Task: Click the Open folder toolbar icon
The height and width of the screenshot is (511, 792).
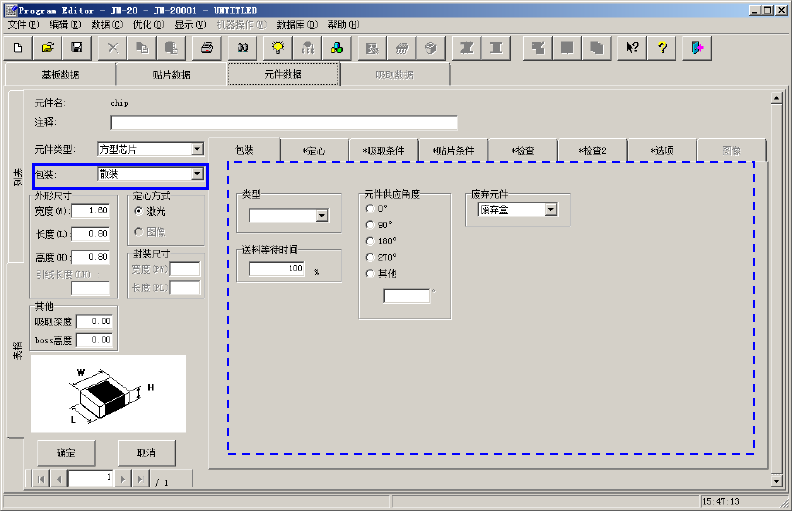Action: [47, 47]
